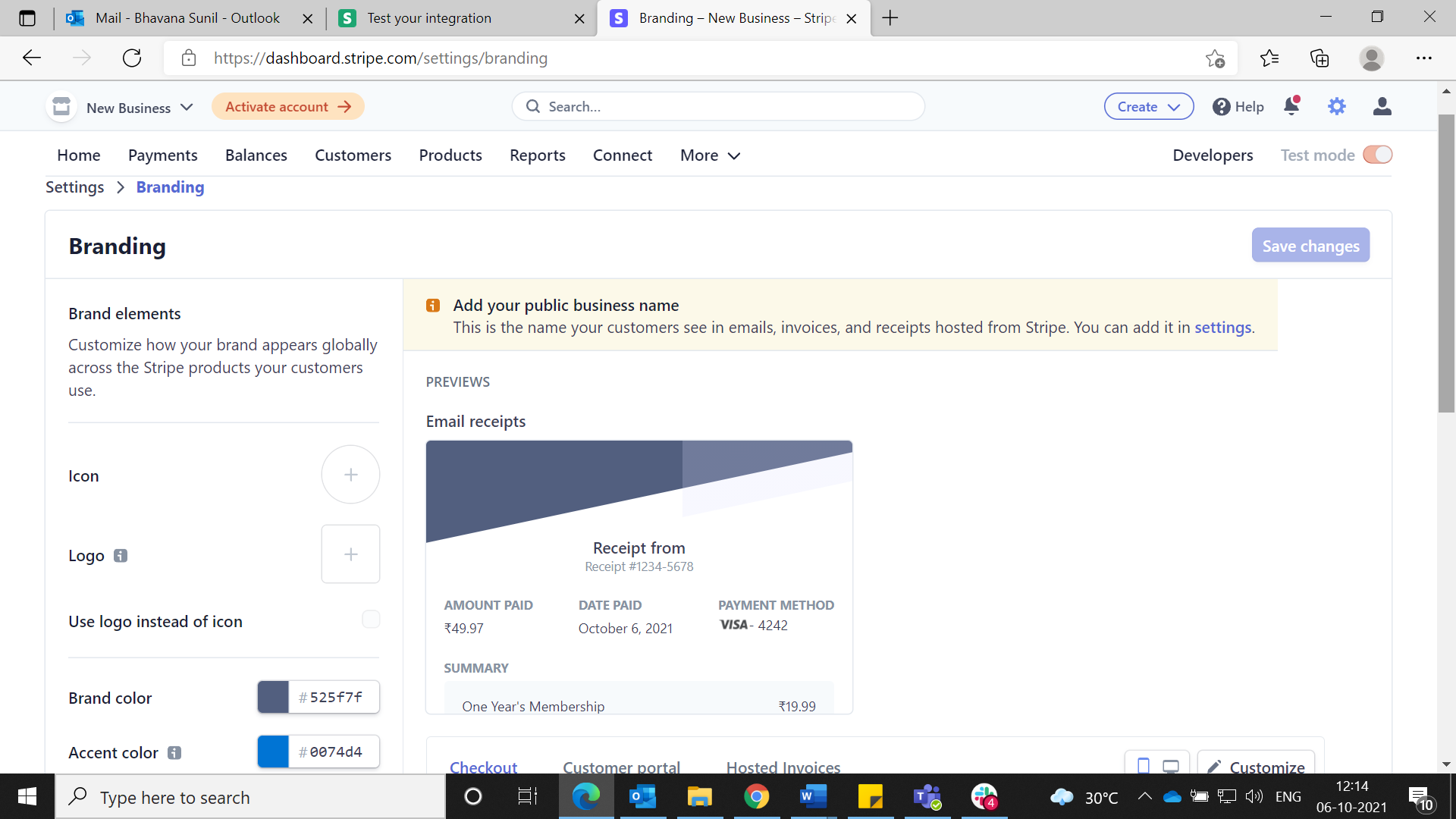Switch to the Customer portal preview tab

pos(622,767)
